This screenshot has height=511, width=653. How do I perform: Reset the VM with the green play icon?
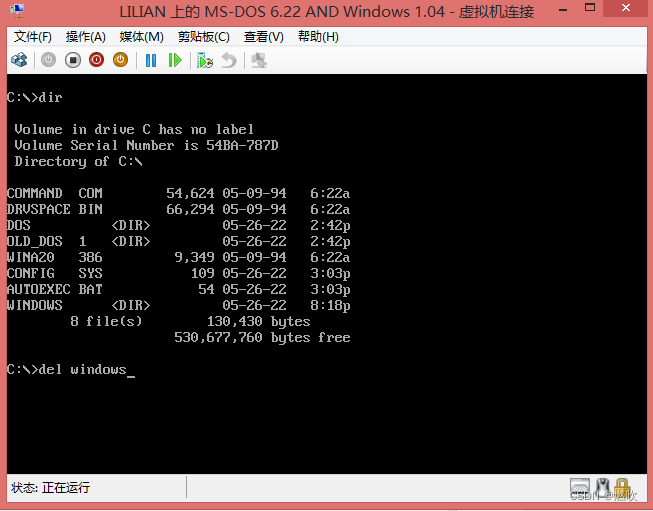[x=175, y=60]
